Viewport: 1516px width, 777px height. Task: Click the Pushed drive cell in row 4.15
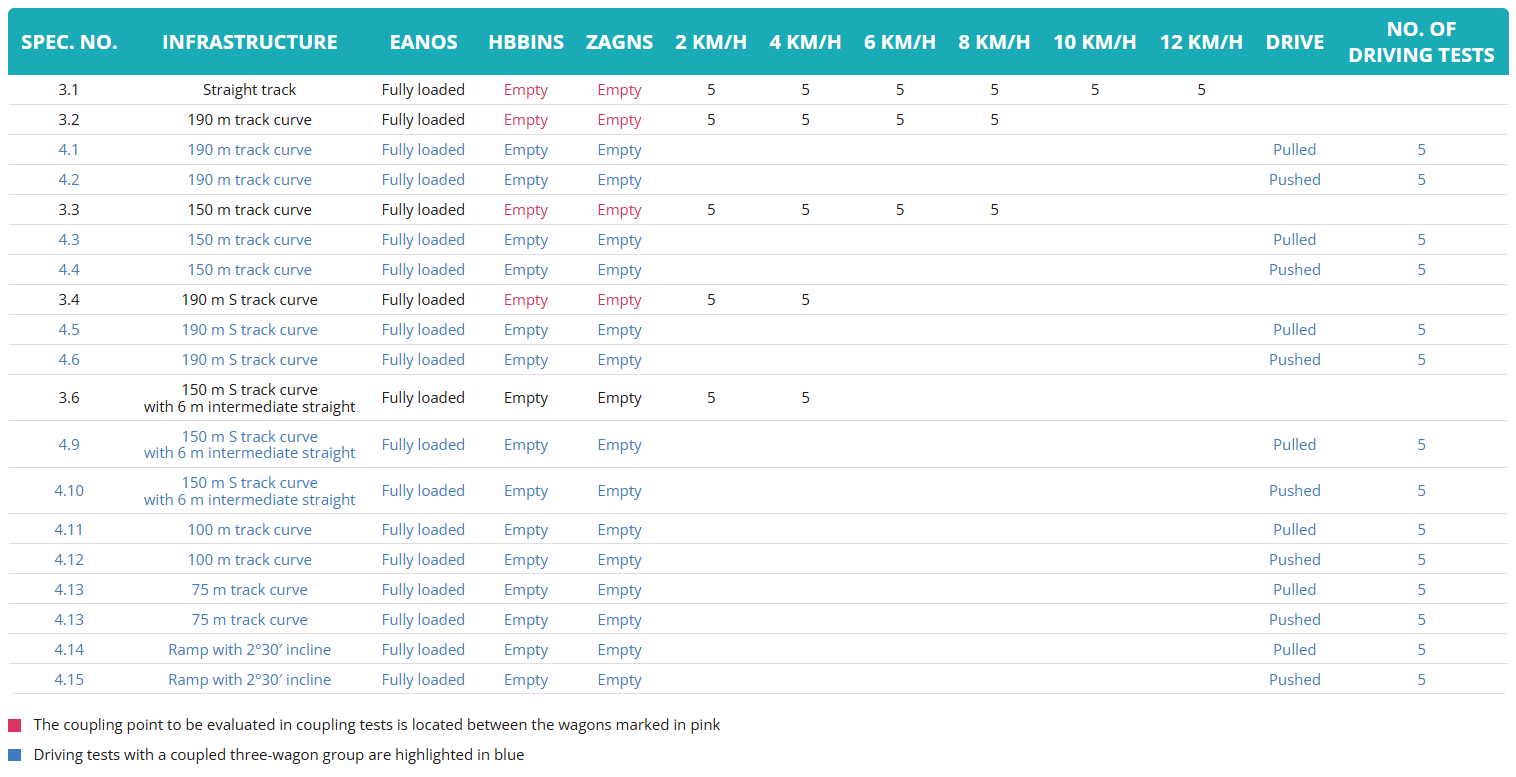pos(1294,680)
